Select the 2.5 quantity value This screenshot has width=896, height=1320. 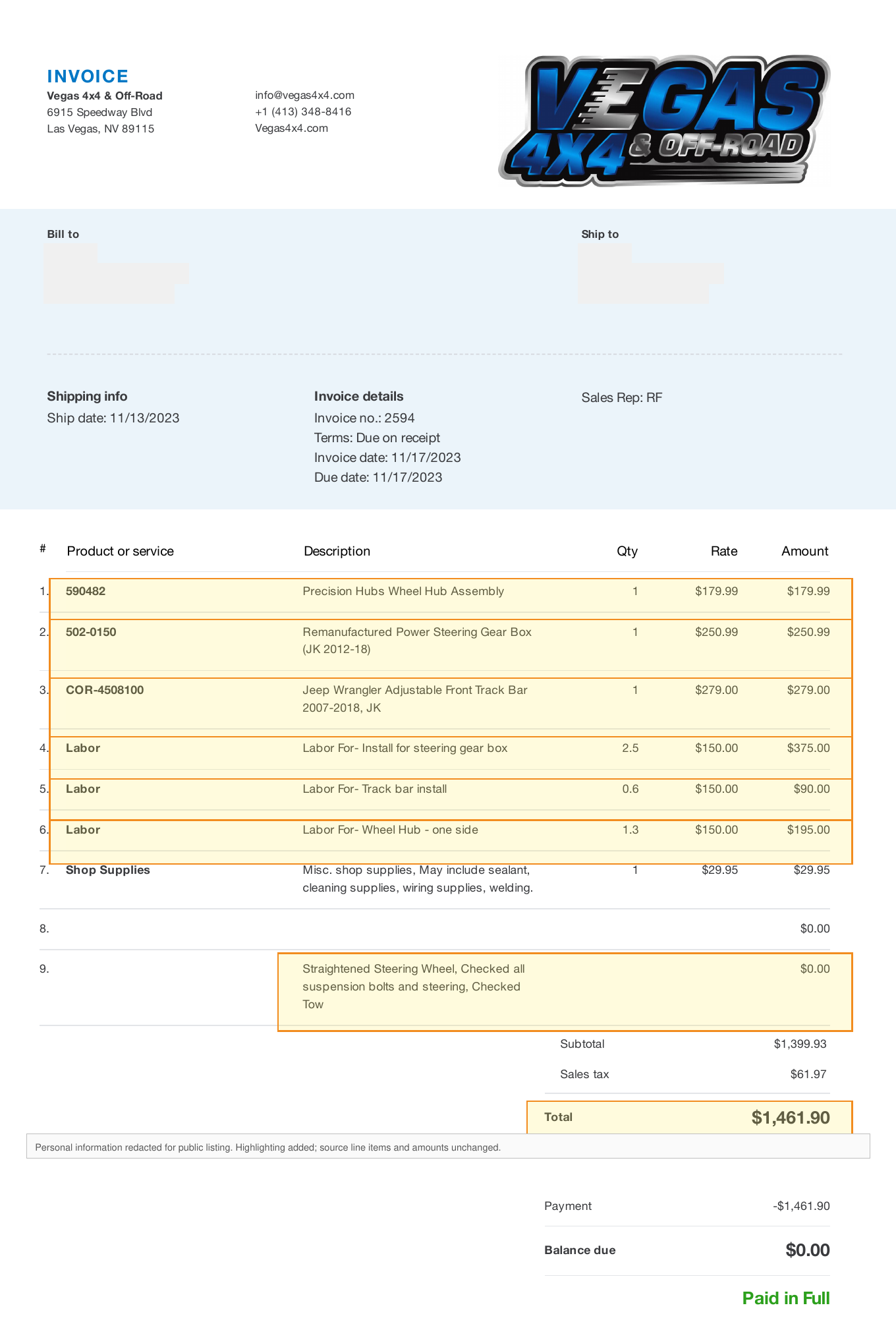[x=630, y=748]
